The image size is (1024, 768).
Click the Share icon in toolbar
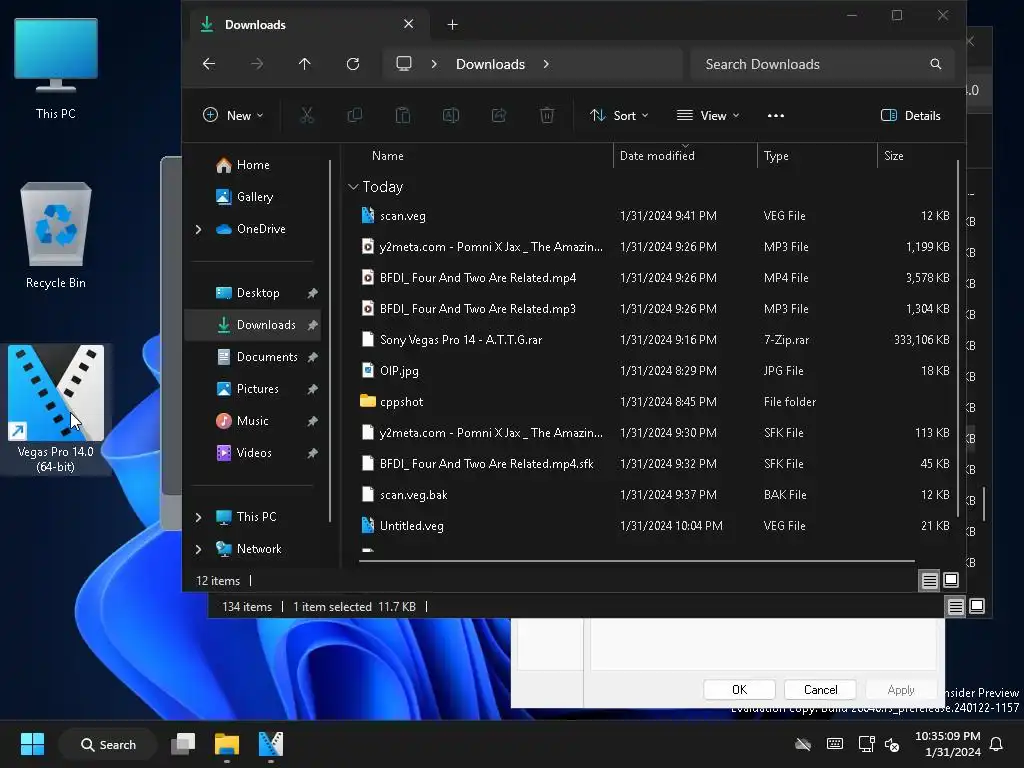pos(499,116)
